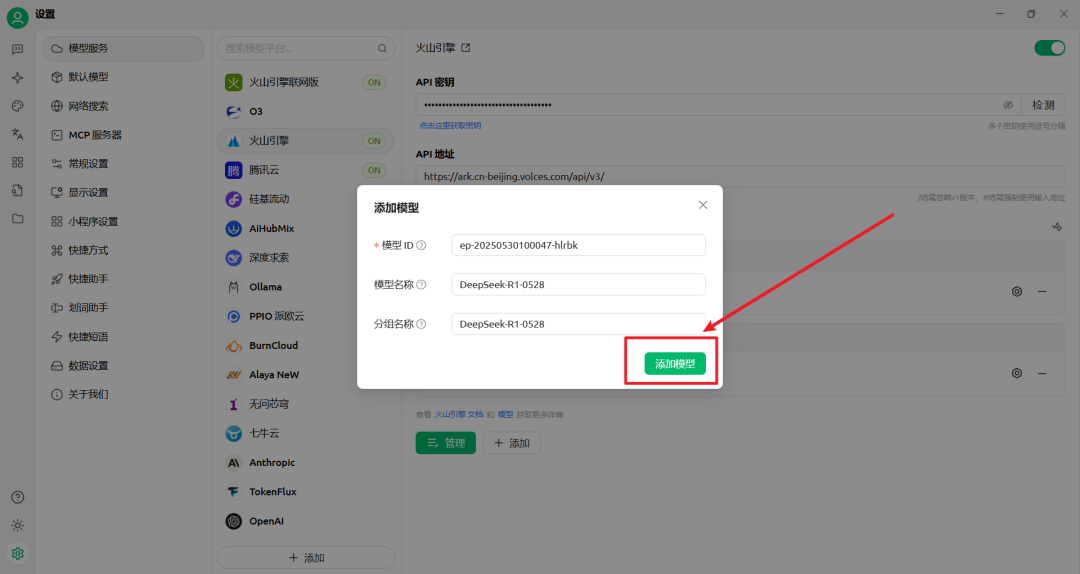
Task: Click the green 管理 models button
Action: [446, 443]
